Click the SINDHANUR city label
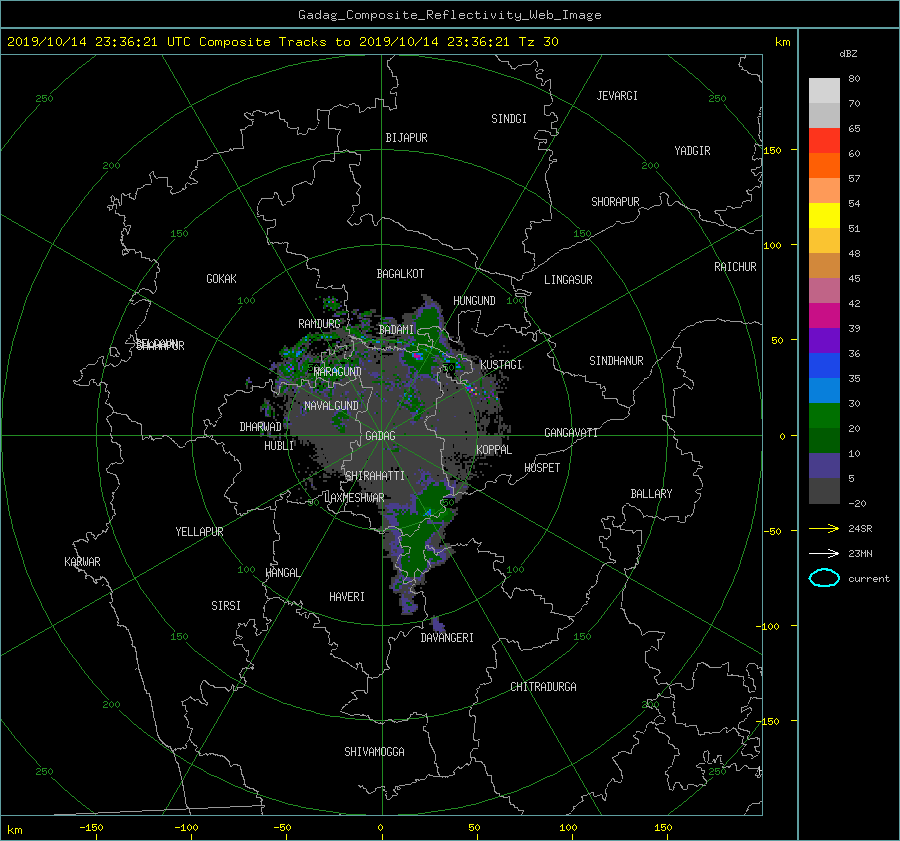Viewport: 900px width, 841px height. [616, 361]
